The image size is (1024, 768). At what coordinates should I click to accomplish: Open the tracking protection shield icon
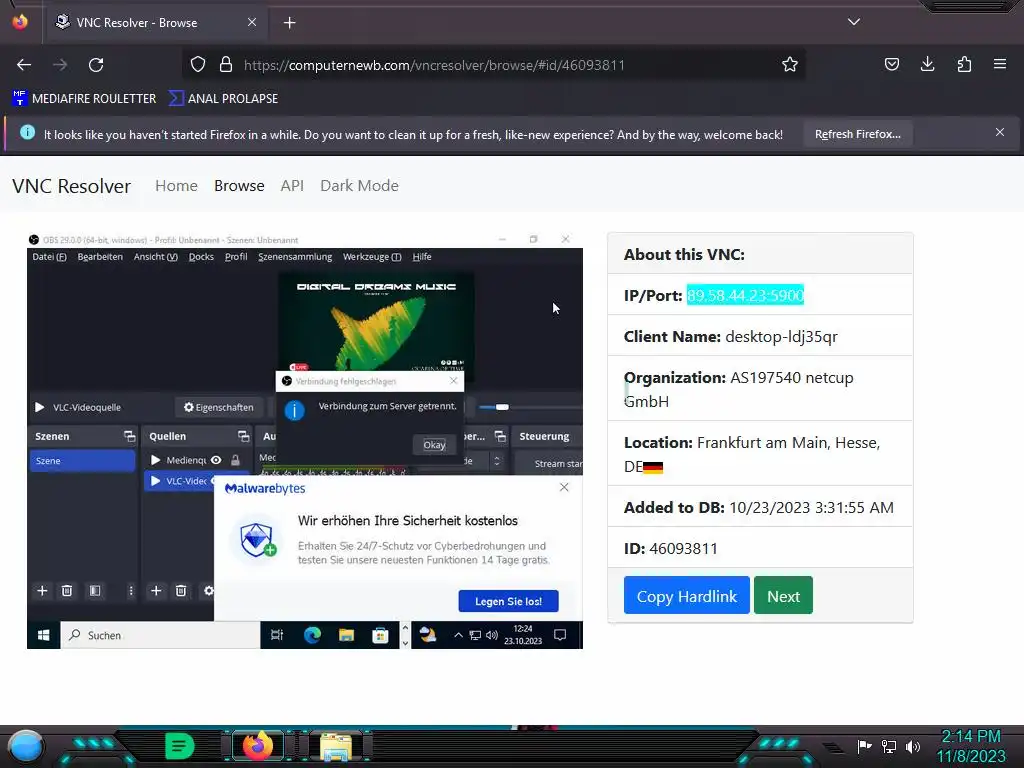(x=198, y=64)
